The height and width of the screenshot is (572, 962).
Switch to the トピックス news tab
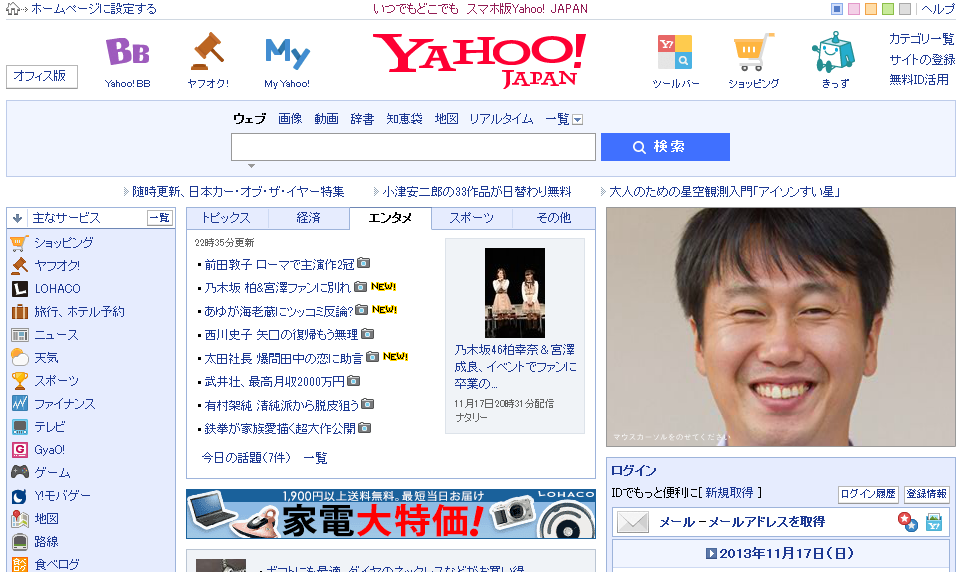pos(226,218)
